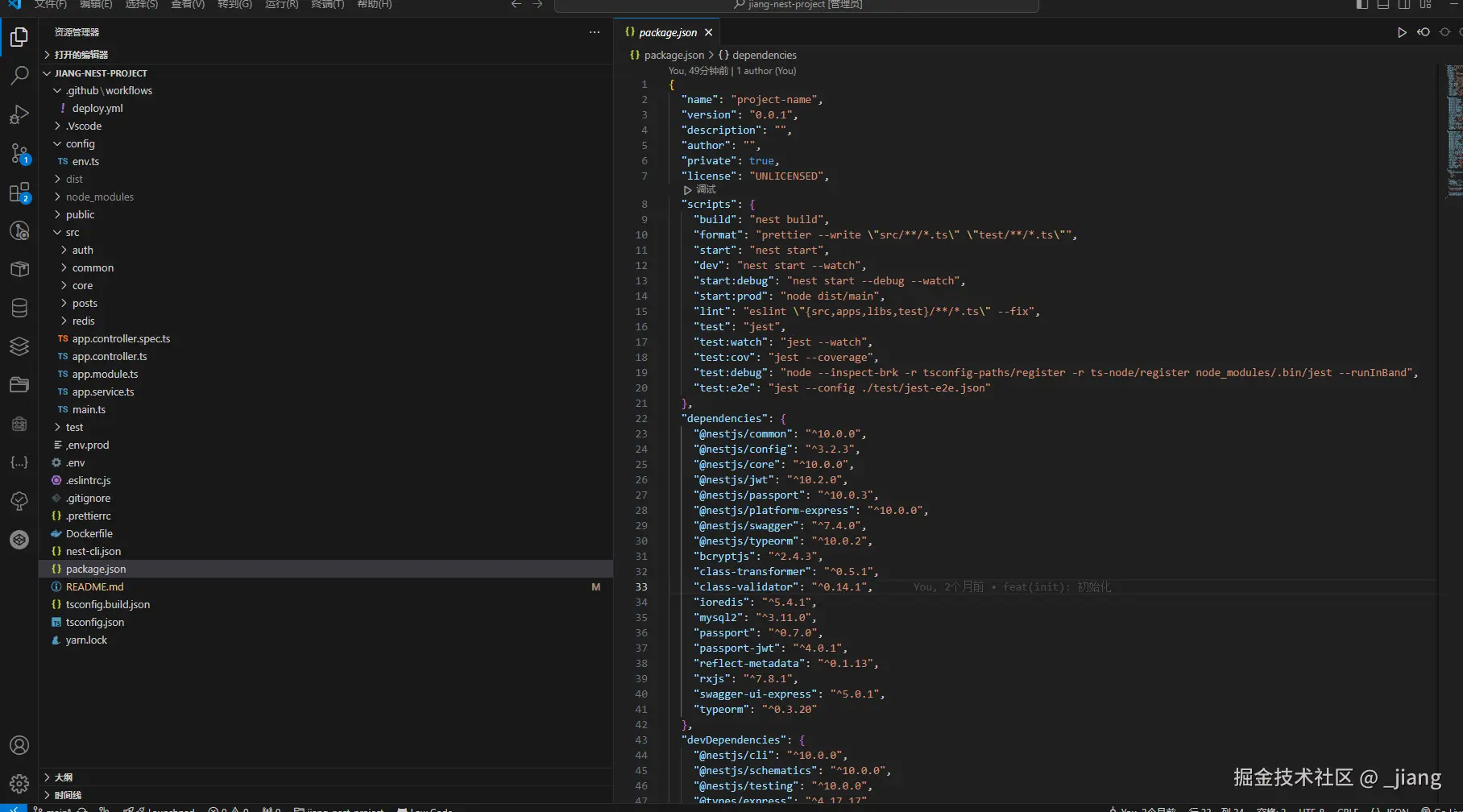Open the Accounts menu icon
Image resolution: width=1463 pixels, height=812 pixels.
click(19, 745)
